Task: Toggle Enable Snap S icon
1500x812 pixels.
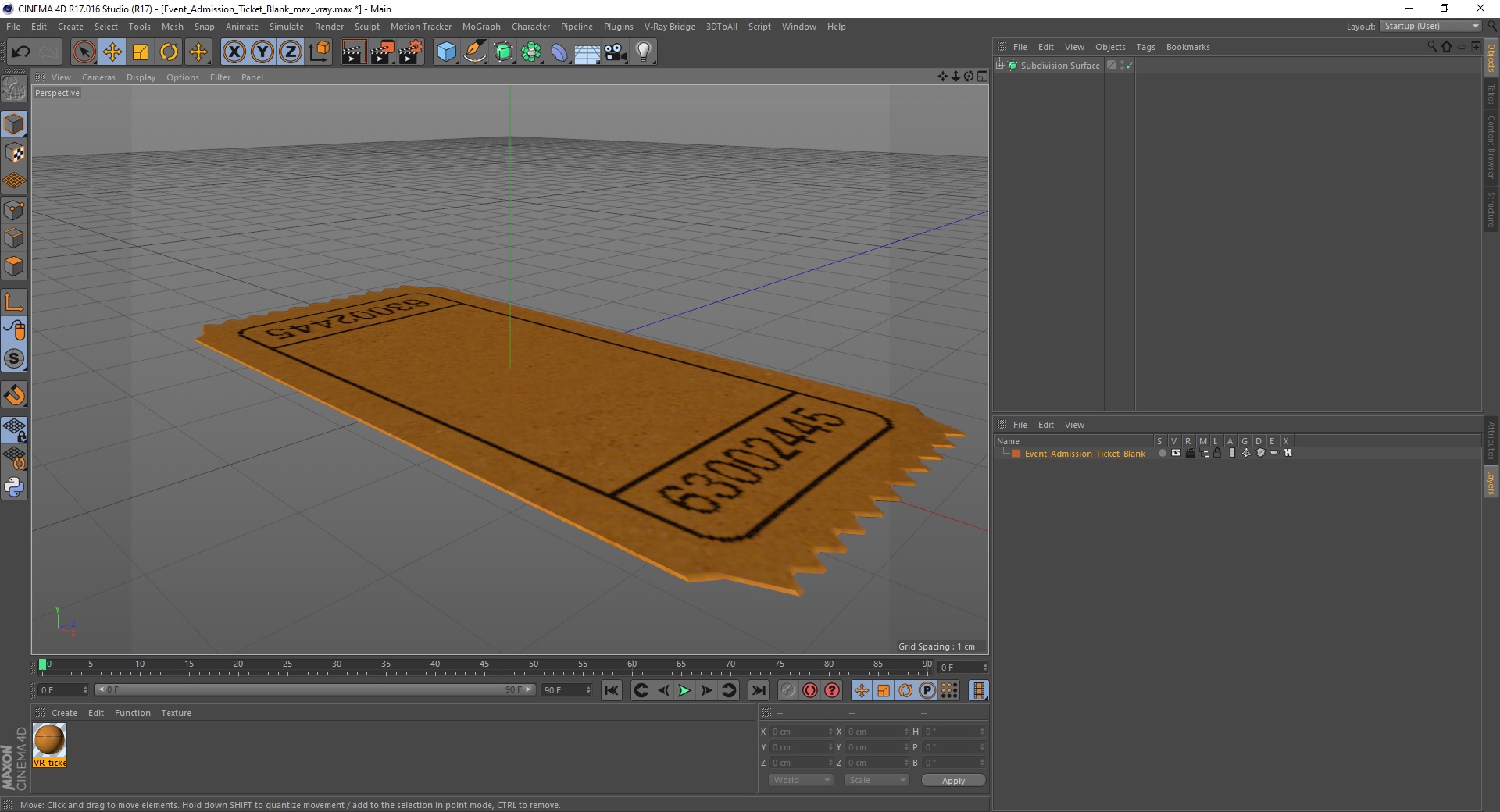Action: [x=14, y=359]
